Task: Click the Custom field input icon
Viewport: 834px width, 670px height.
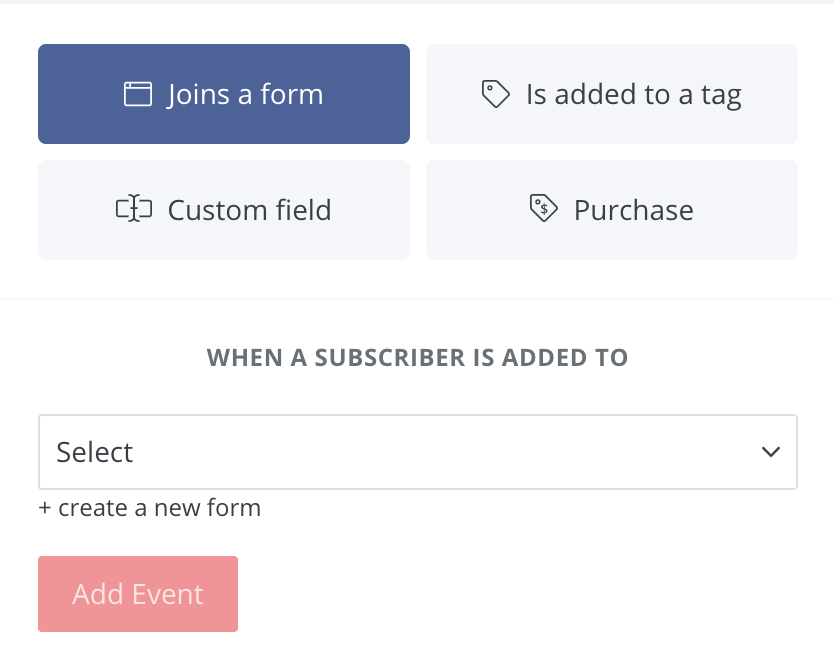Action: 132,210
